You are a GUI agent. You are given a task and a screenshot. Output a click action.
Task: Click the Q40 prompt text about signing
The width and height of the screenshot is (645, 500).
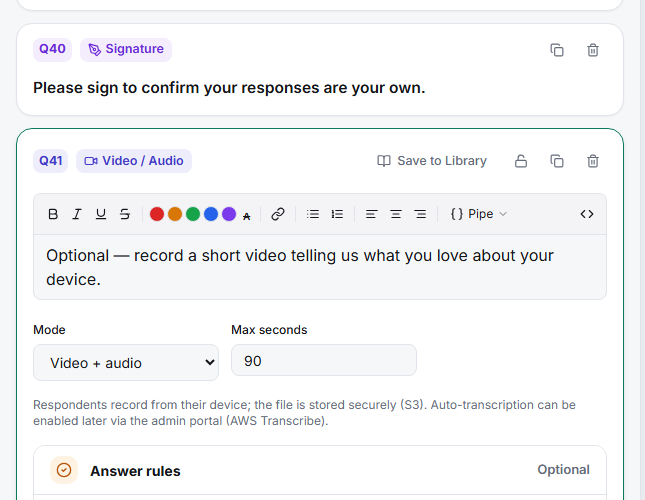pos(229,88)
